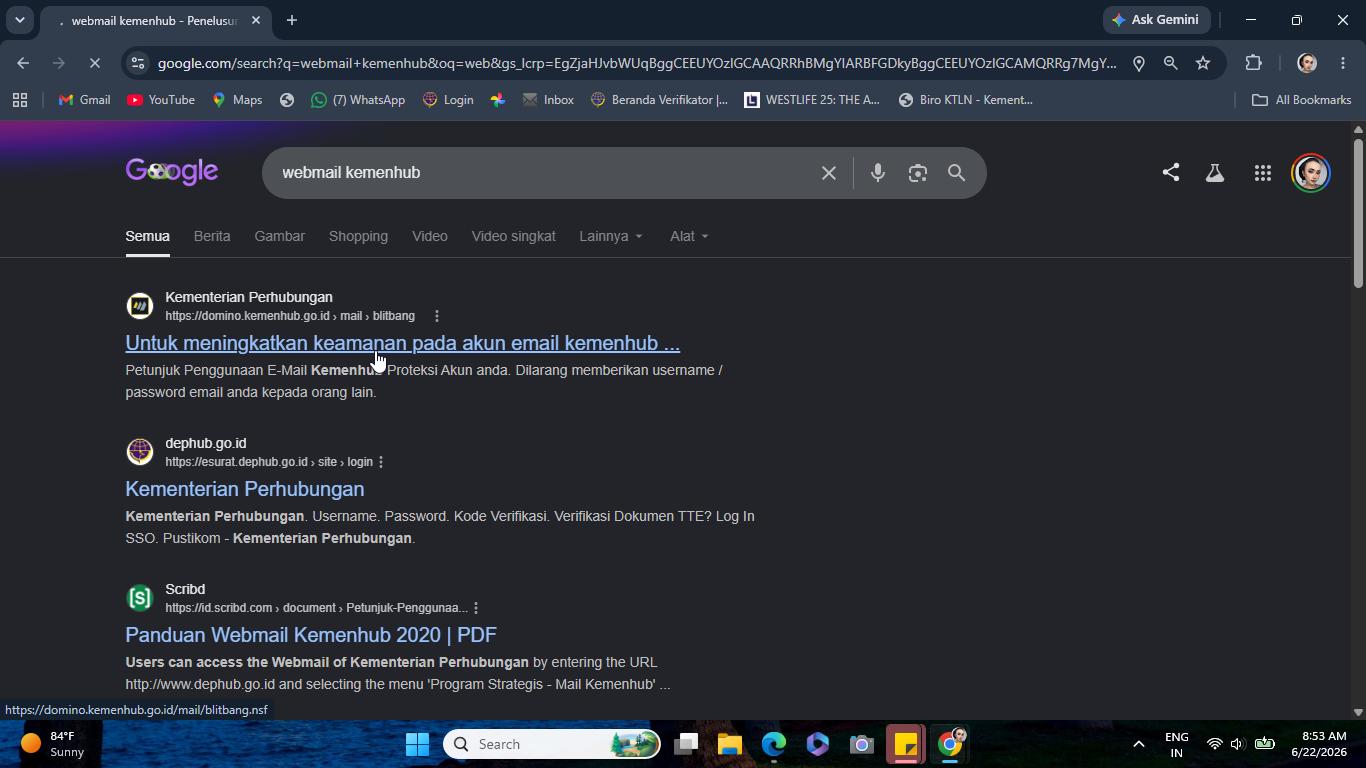The width and height of the screenshot is (1366, 768).
Task: Open the YouTube bookmark
Action: [x=161, y=100]
